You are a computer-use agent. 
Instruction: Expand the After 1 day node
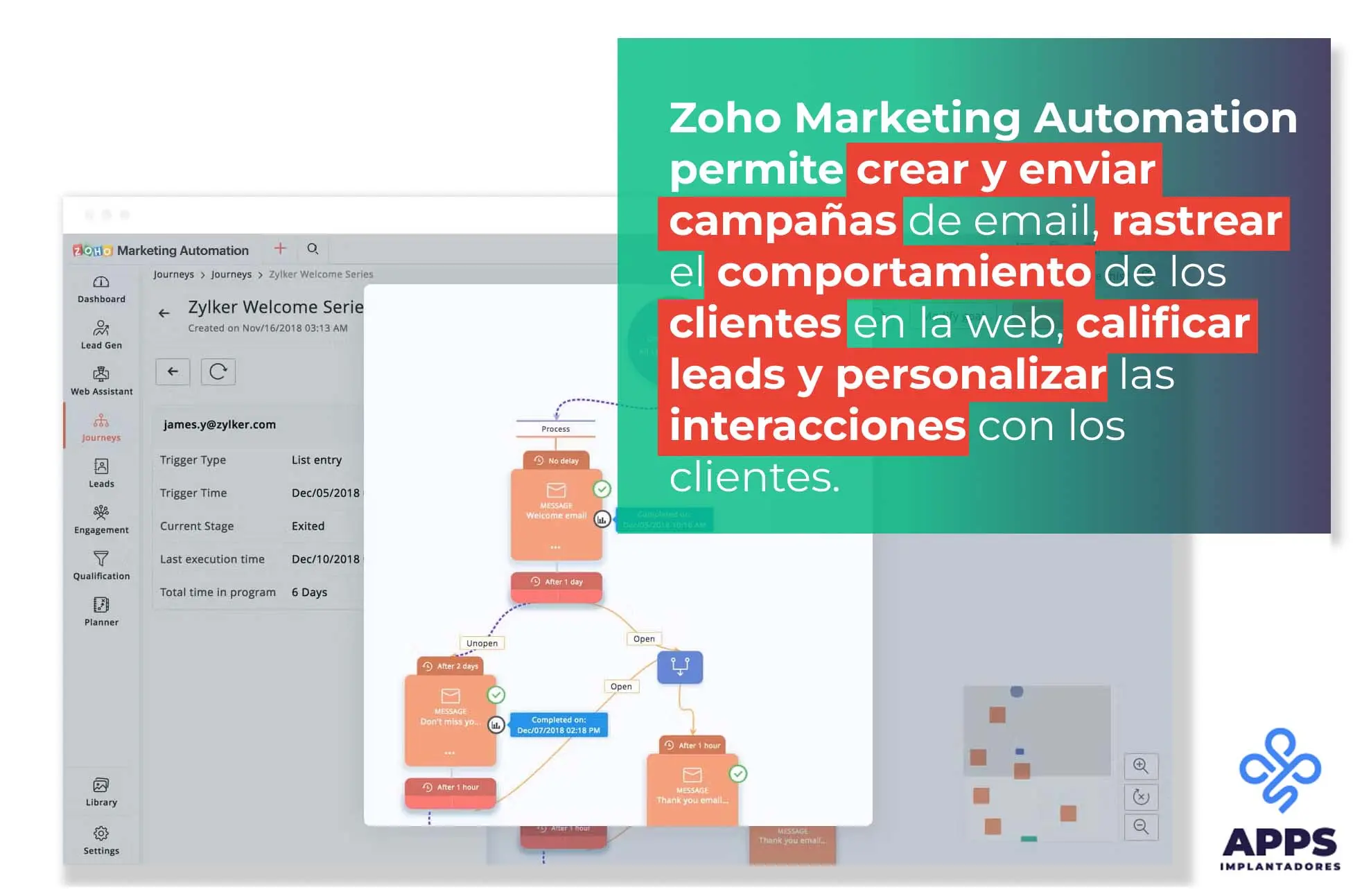556,582
